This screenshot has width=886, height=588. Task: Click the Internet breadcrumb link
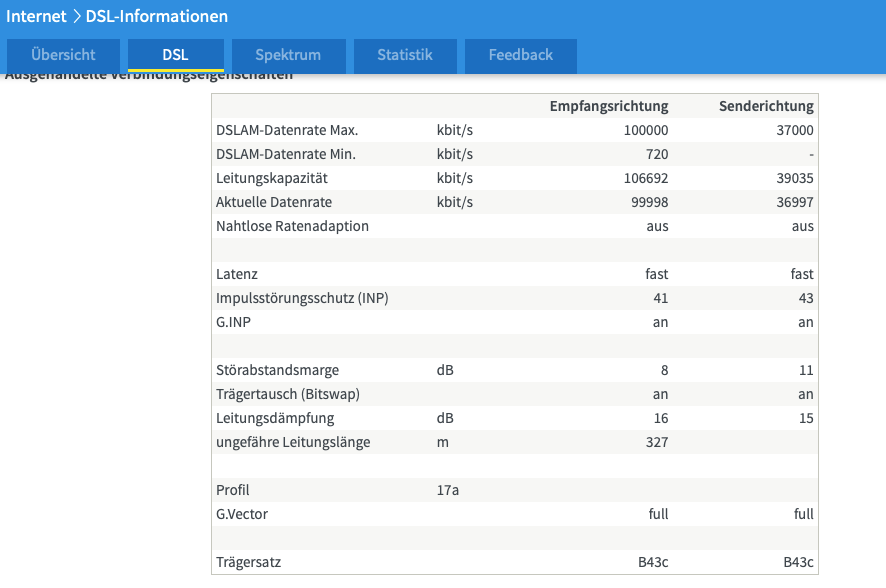click(x=36, y=16)
